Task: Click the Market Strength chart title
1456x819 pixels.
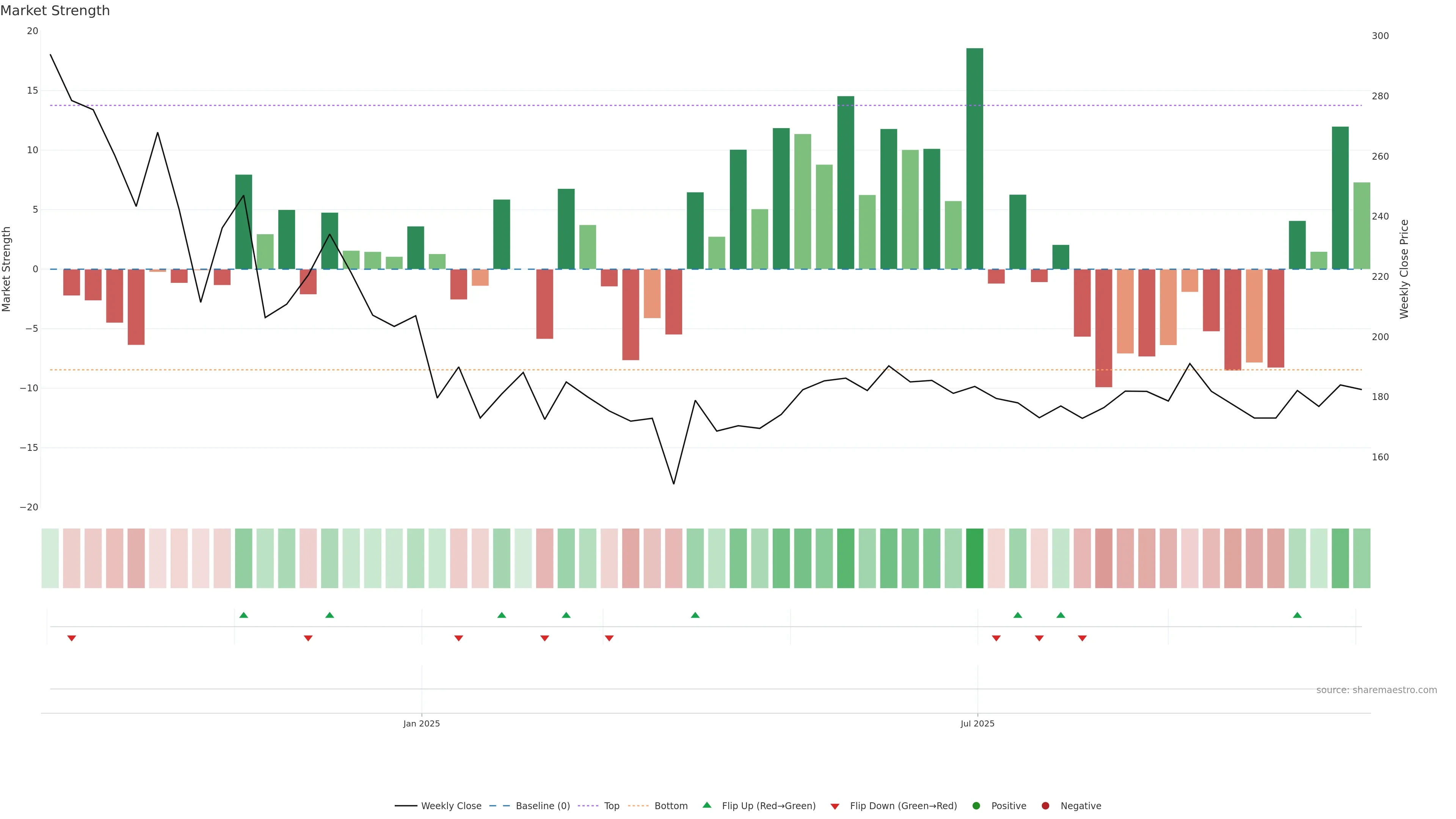Action: [x=55, y=11]
